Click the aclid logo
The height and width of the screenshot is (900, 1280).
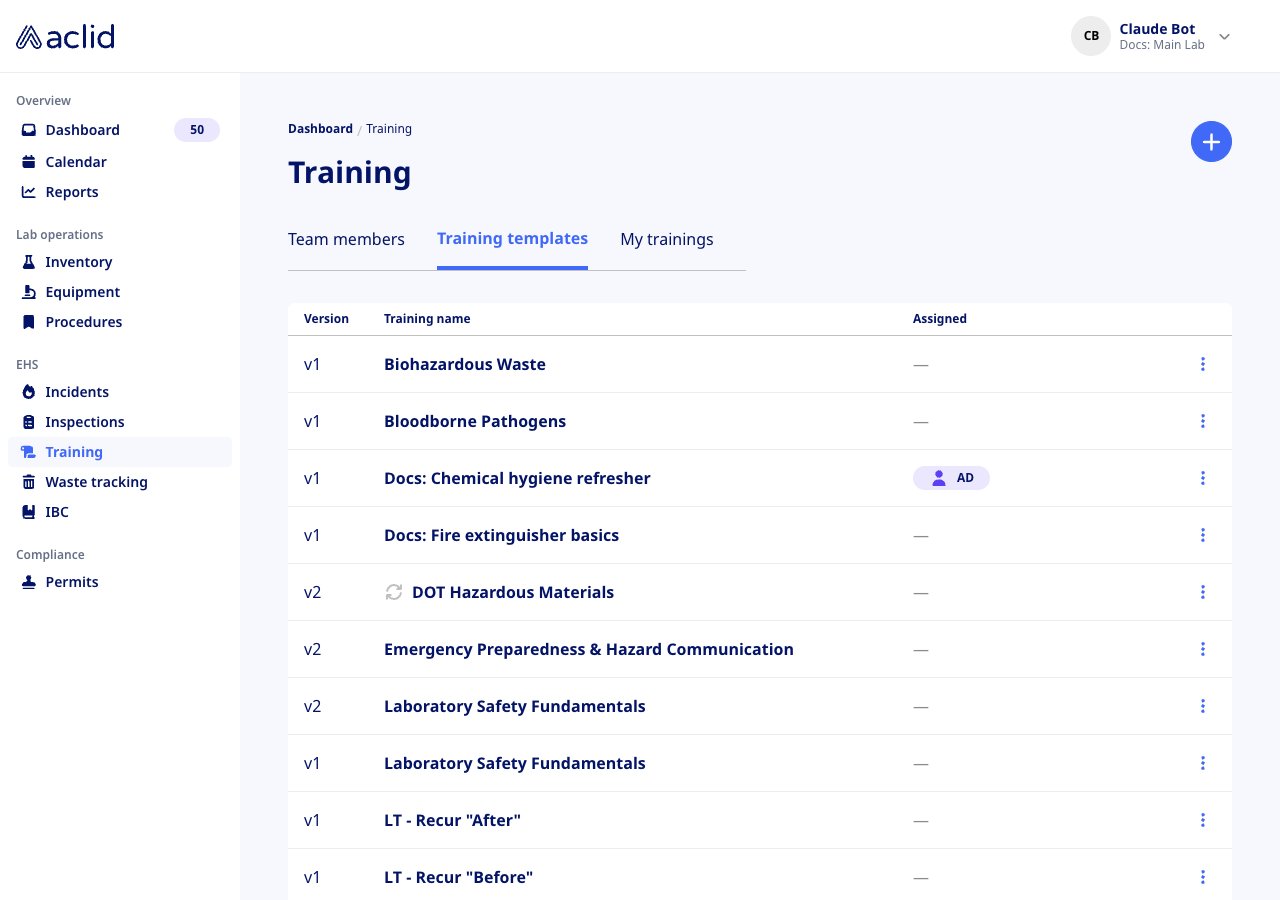(65, 37)
